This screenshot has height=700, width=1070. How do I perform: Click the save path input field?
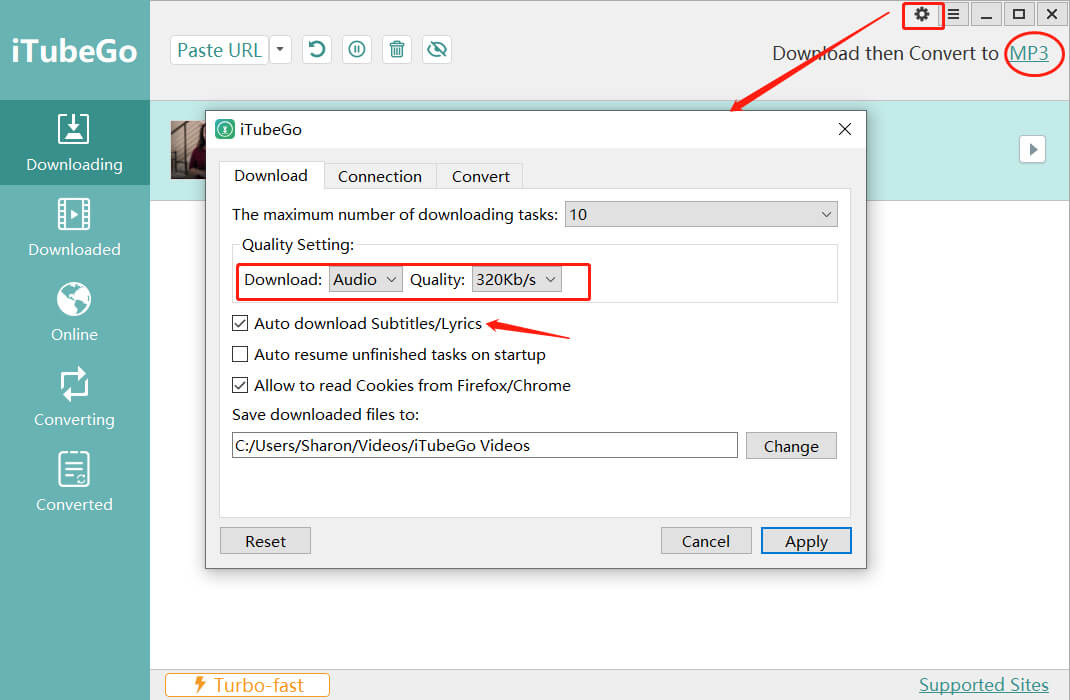pyautogui.click(x=485, y=446)
